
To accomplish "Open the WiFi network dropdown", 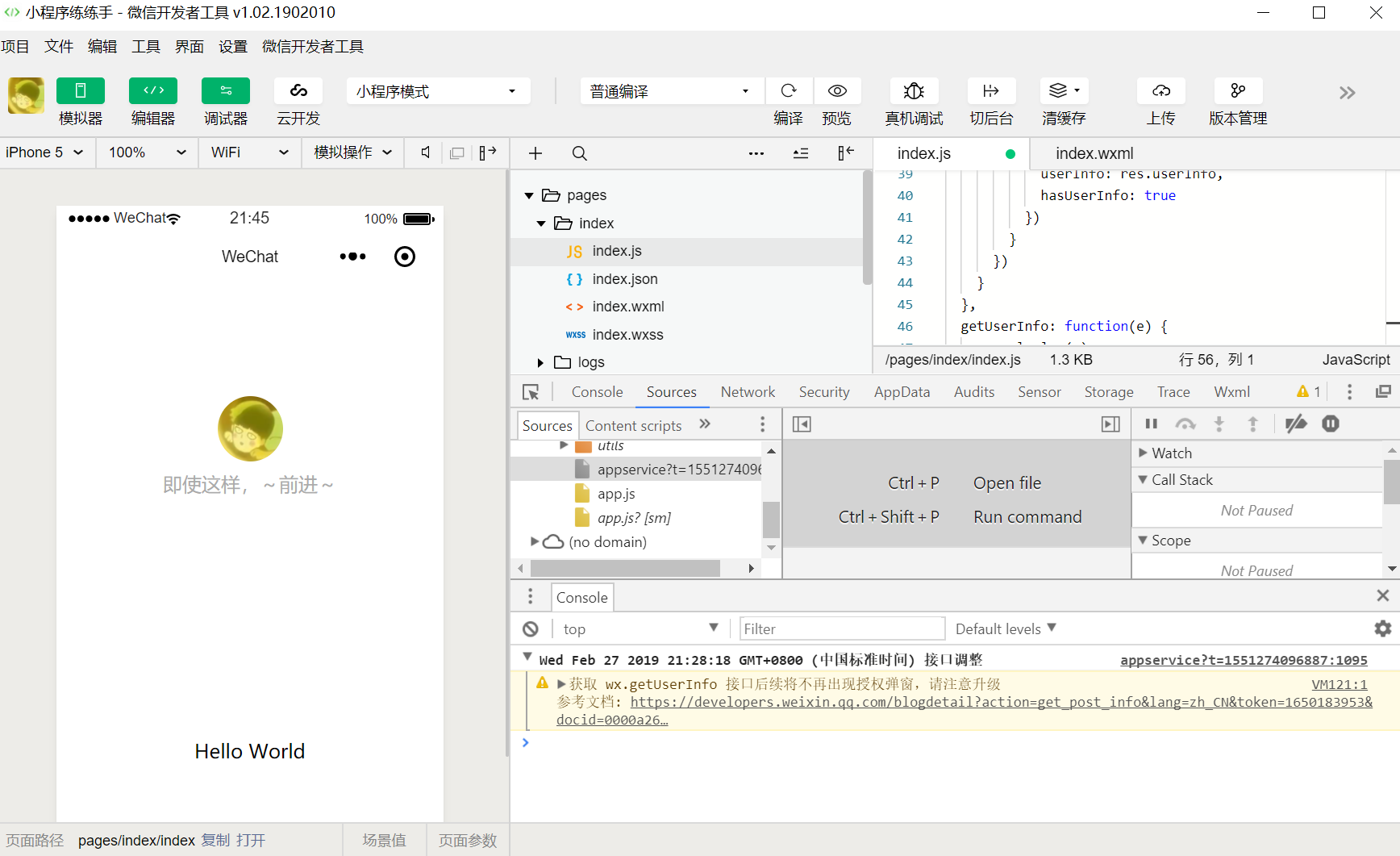I will [x=250, y=152].
